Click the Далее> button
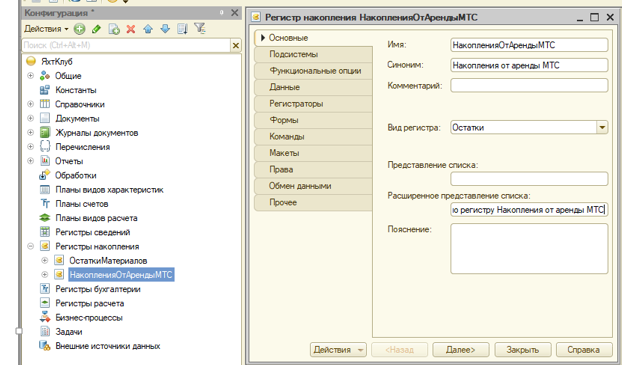Viewport: 622px width, 365px height. click(461, 350)
